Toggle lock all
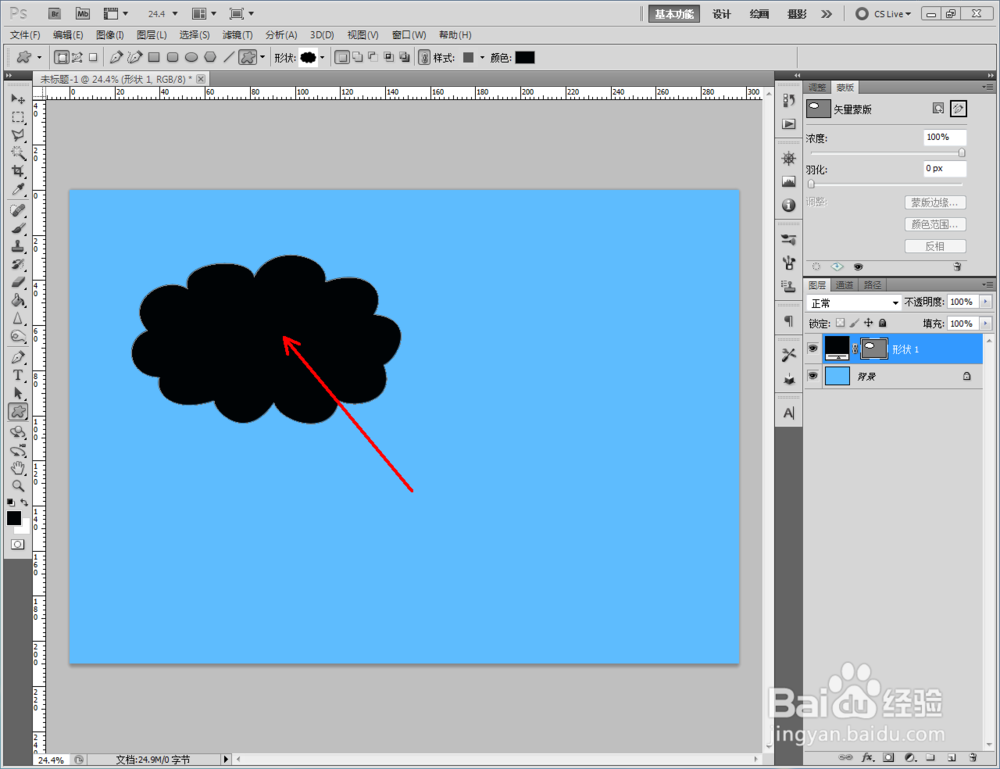 click(x=883, y=323)
